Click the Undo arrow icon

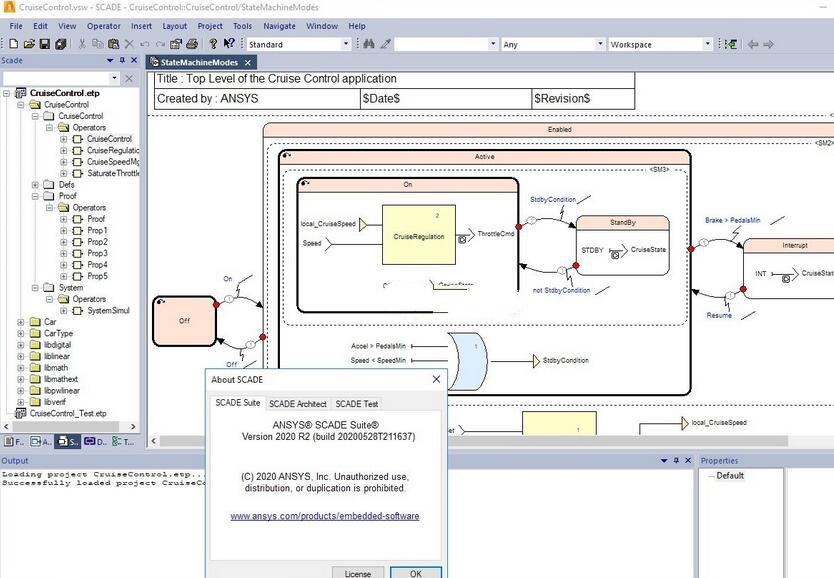(x=144, y=44)
